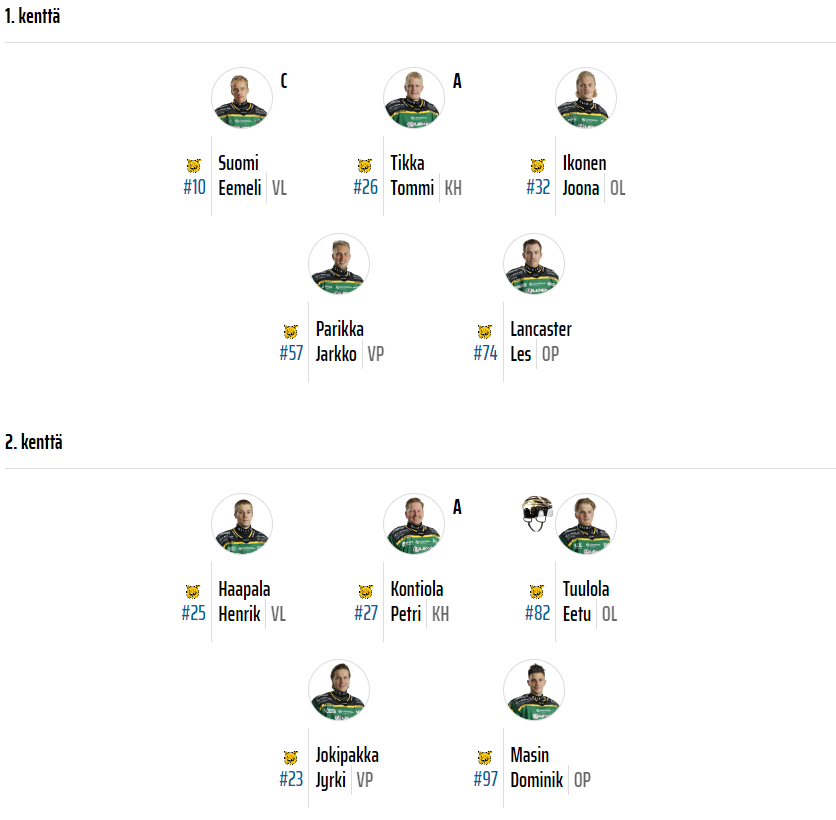
Task: Open Jyrki Jokipakka player name link
Action: coord(346,768)
